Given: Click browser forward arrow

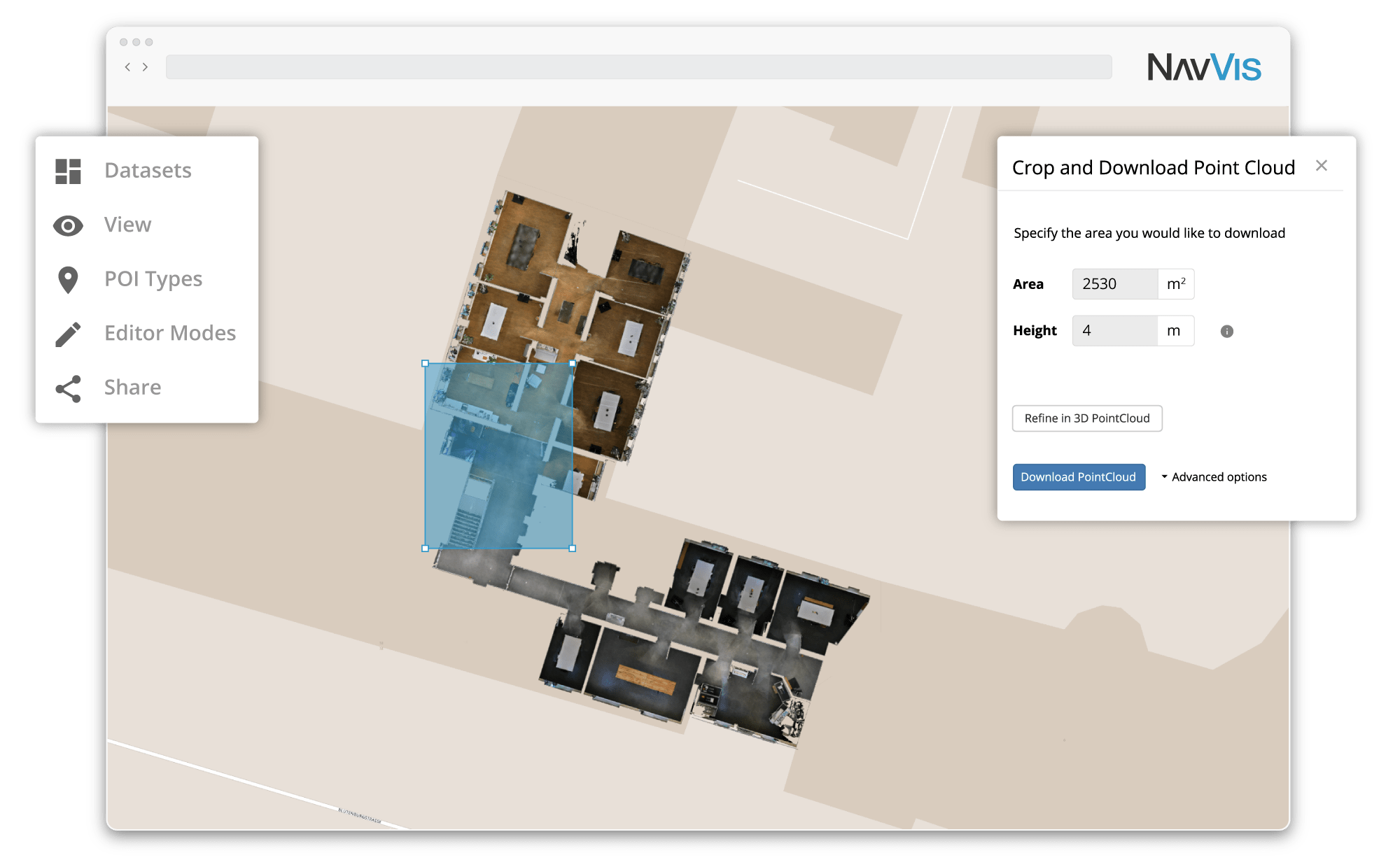Looking at the screenshot, I should 145,67.
